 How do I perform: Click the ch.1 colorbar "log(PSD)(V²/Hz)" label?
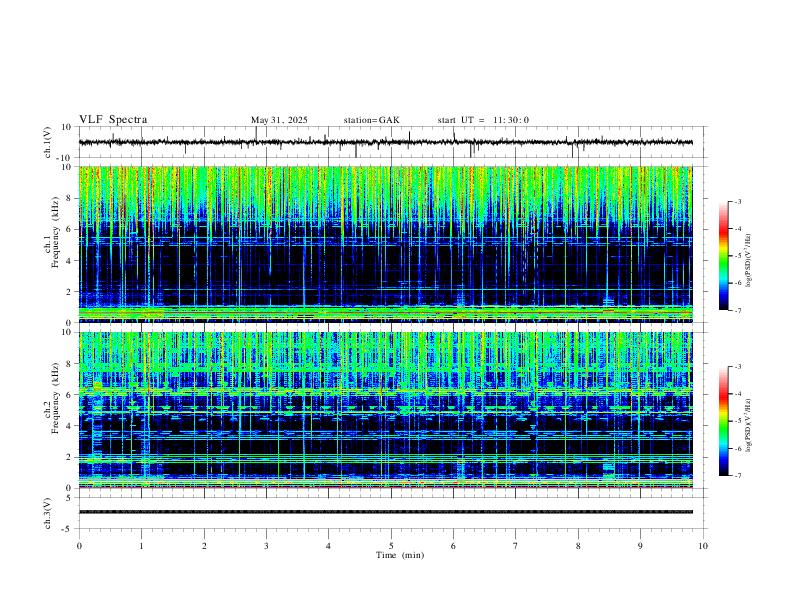[748, 260]
